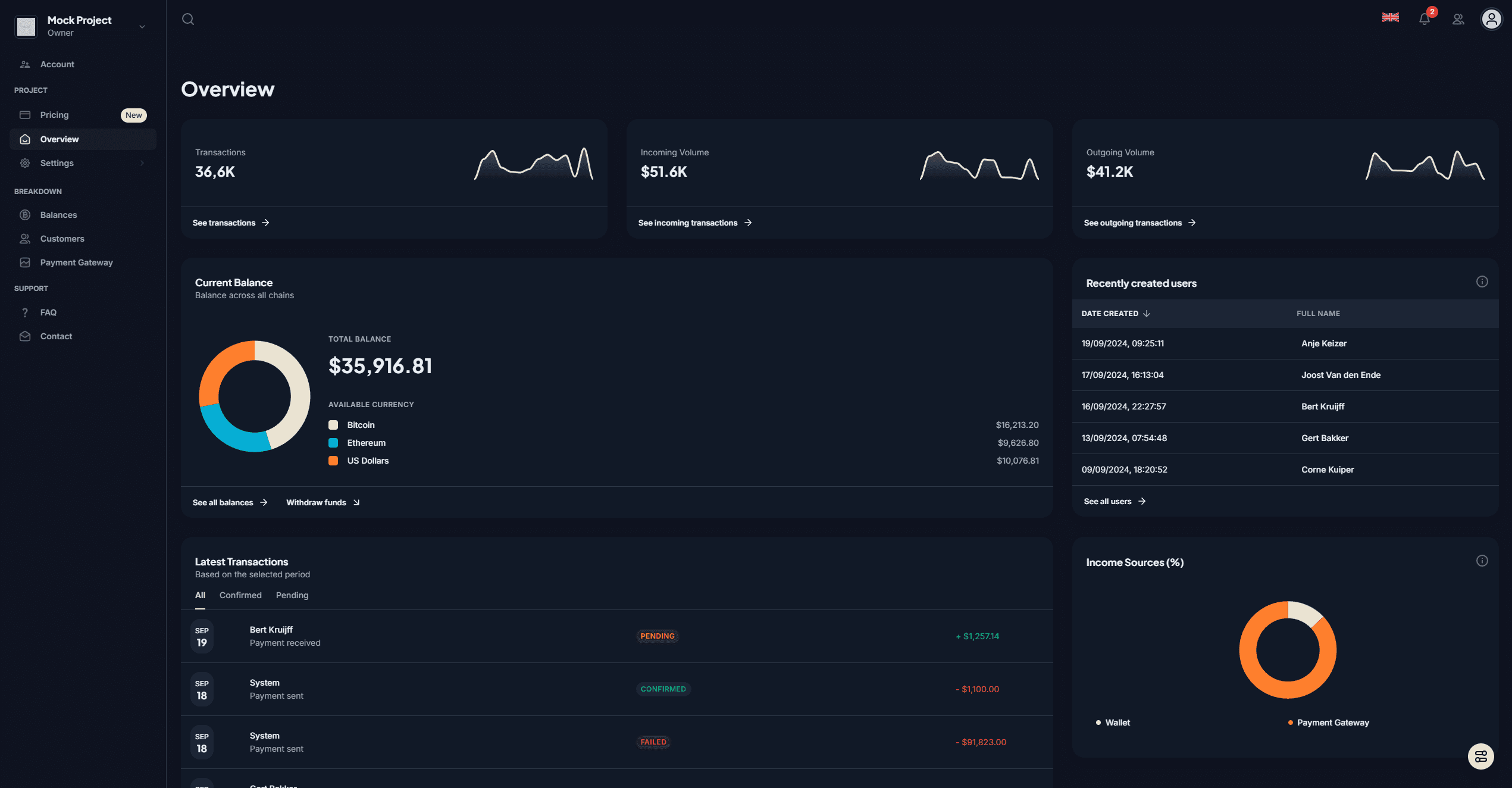Click the Balances coin icon in sidebar
Screen dimensions: 1512x788
[25, 215]
